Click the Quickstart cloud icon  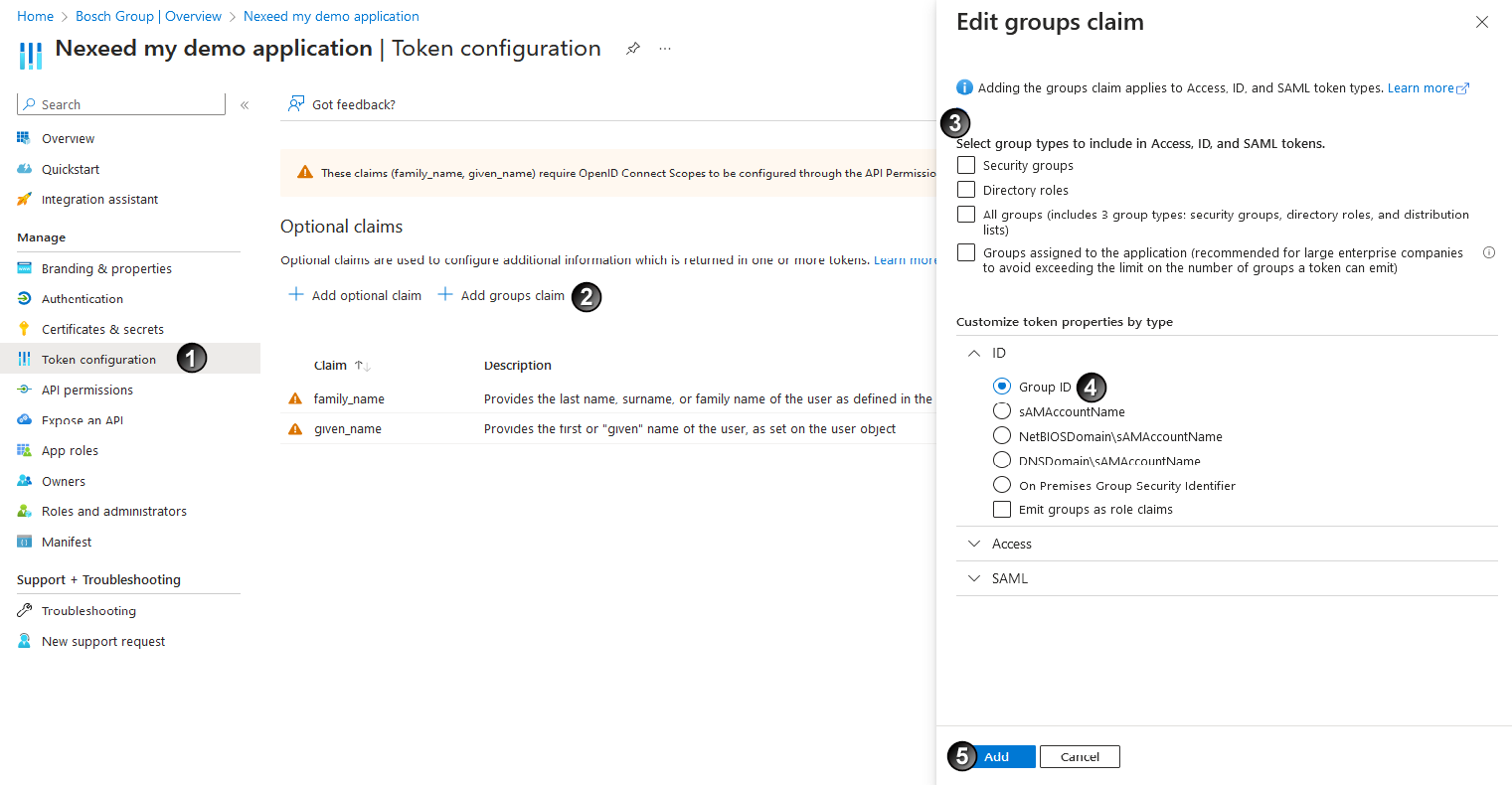pos(24,169)
